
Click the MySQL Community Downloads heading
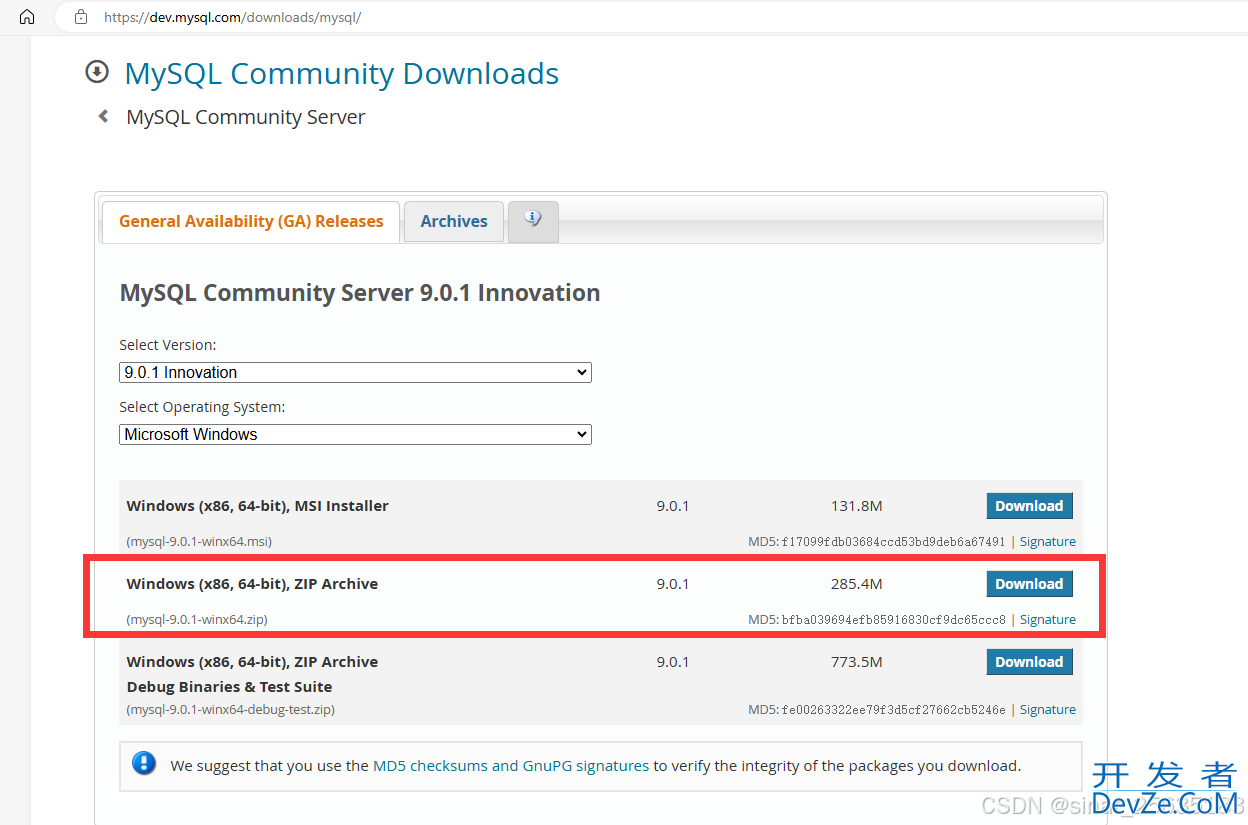pyautogui.click(x=341, y=73)
